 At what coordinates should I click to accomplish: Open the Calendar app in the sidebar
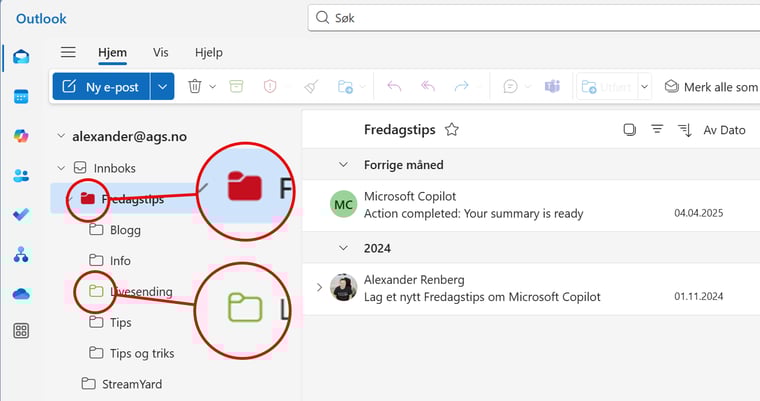(x=21, y=96)
